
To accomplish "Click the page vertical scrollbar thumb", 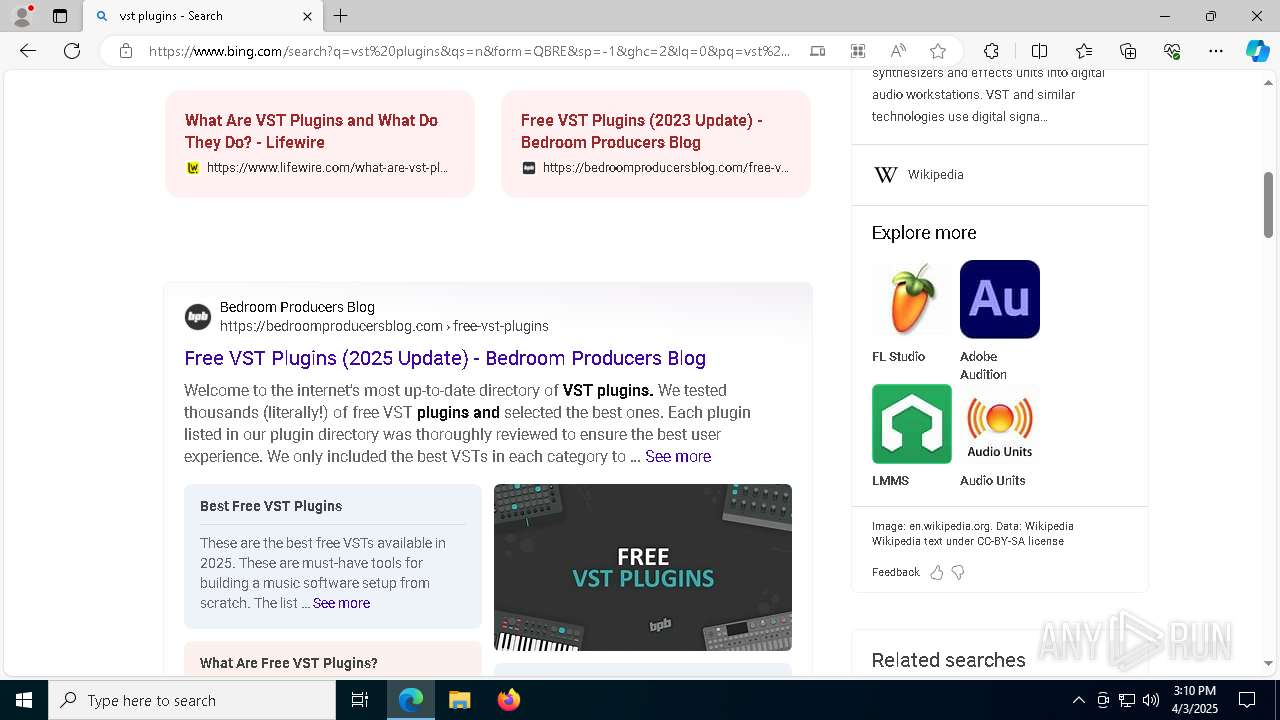I will 1268,204.
